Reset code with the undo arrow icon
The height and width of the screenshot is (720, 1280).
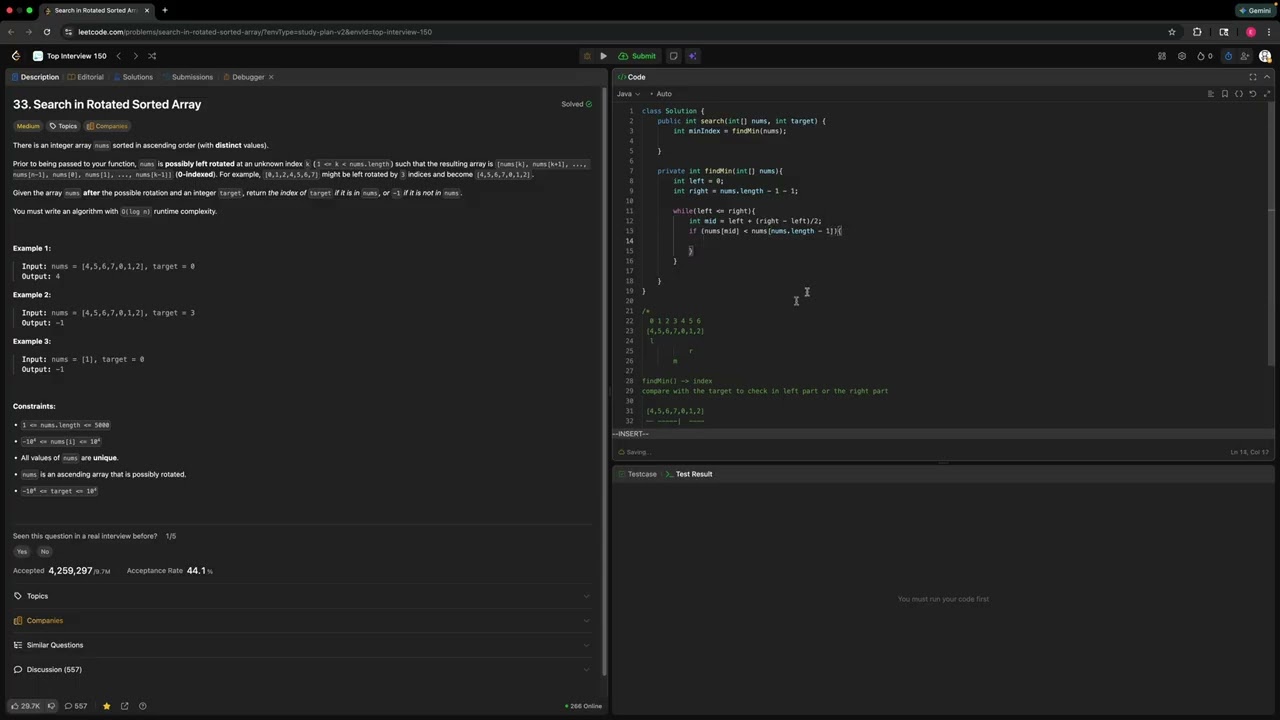coord(1252,94)
